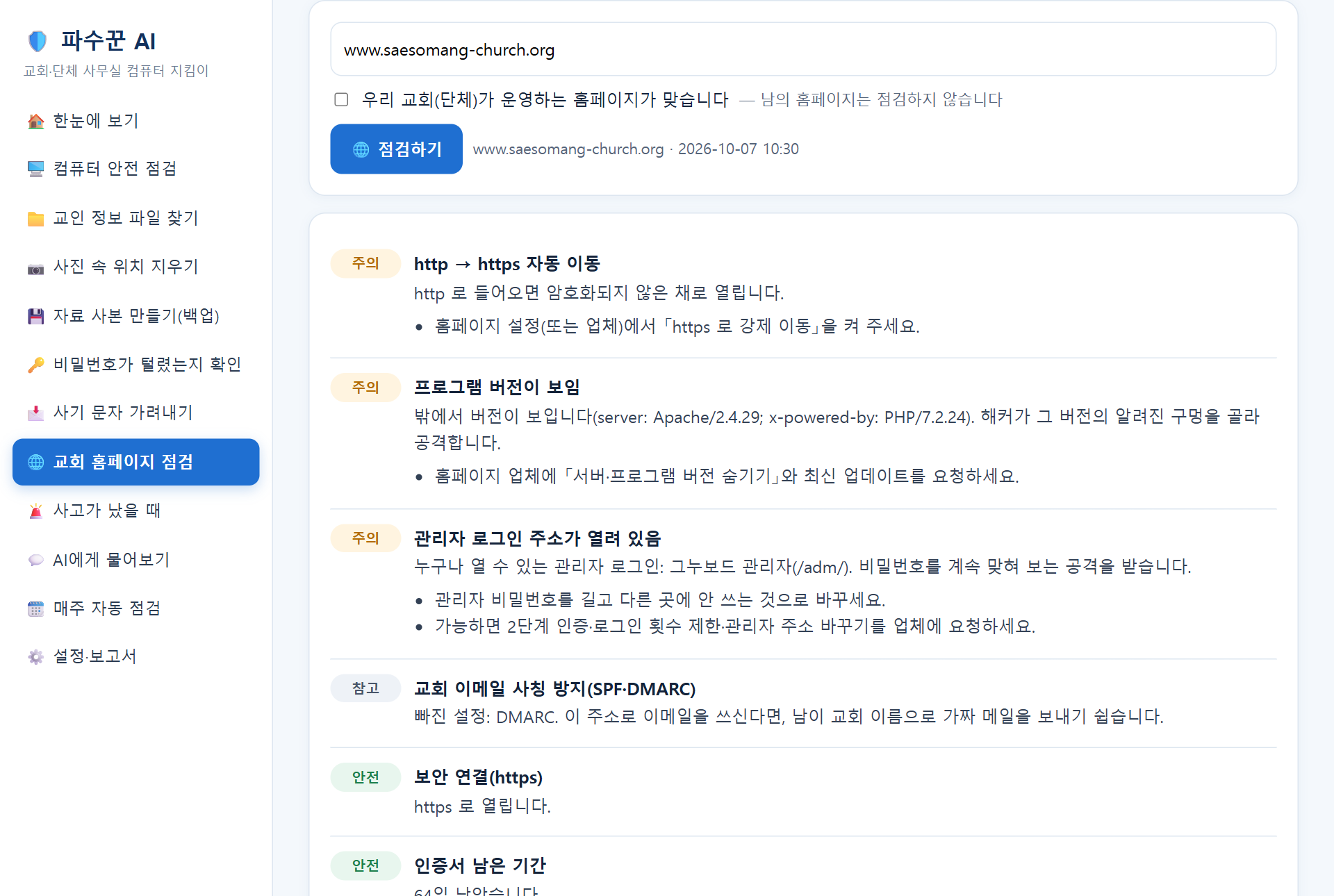Image resolution: width=1334 pixels, height=896 pixels.
Task: Click the website address input field
Action: click(803, 49)
